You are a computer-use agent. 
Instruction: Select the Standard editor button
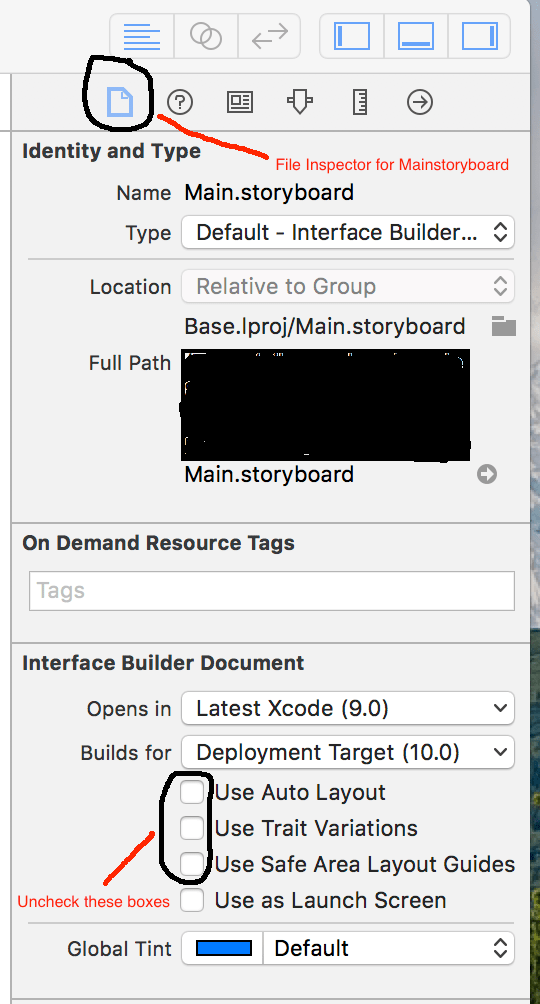coord(142,36)
